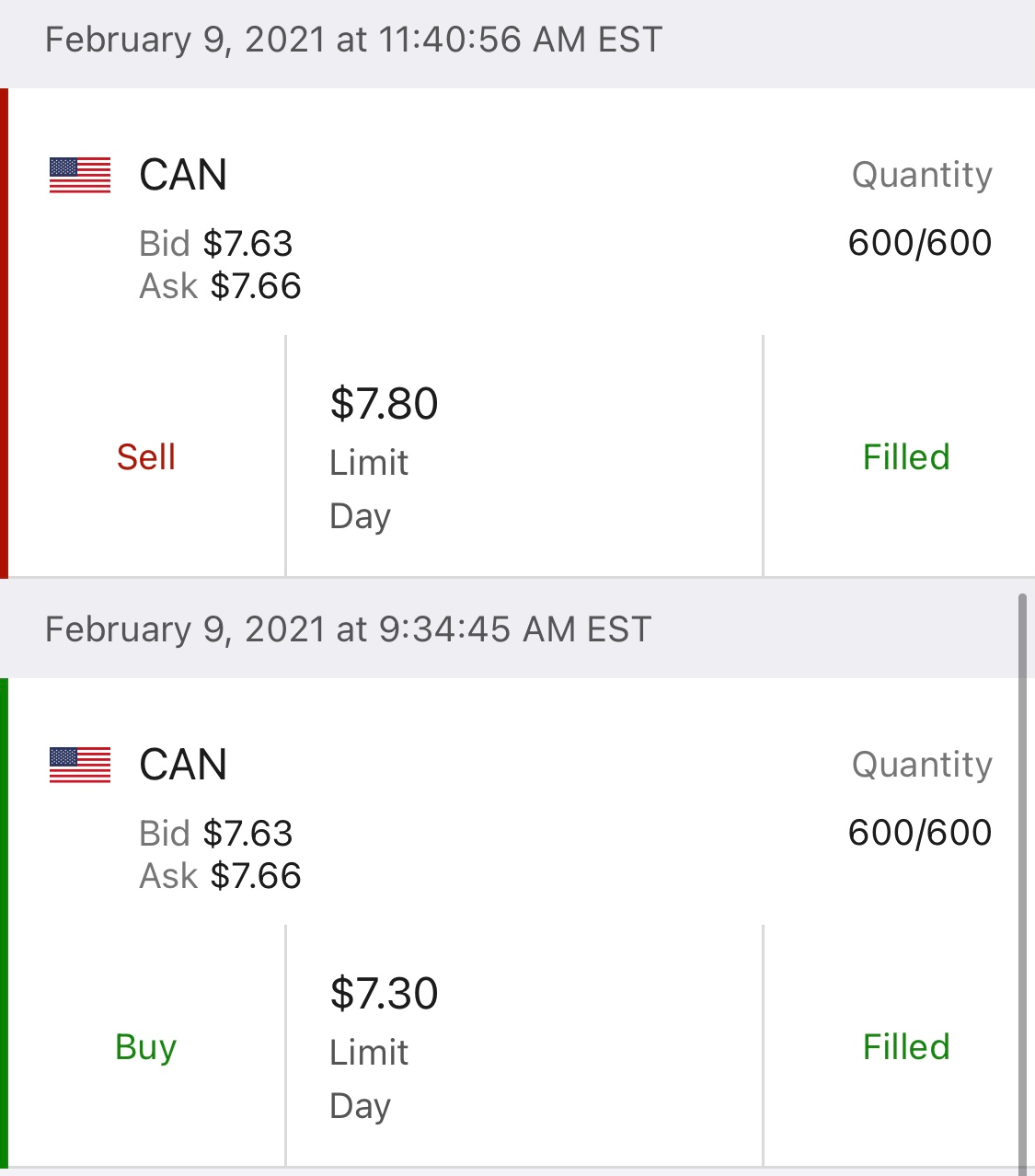Click the vertical scrollbar on the right
This screenshot has width=1035, height=1176.
click(1021, 883)
